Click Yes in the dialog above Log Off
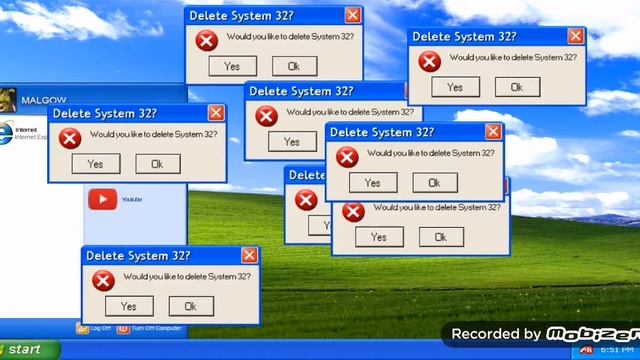 point(129,306)
